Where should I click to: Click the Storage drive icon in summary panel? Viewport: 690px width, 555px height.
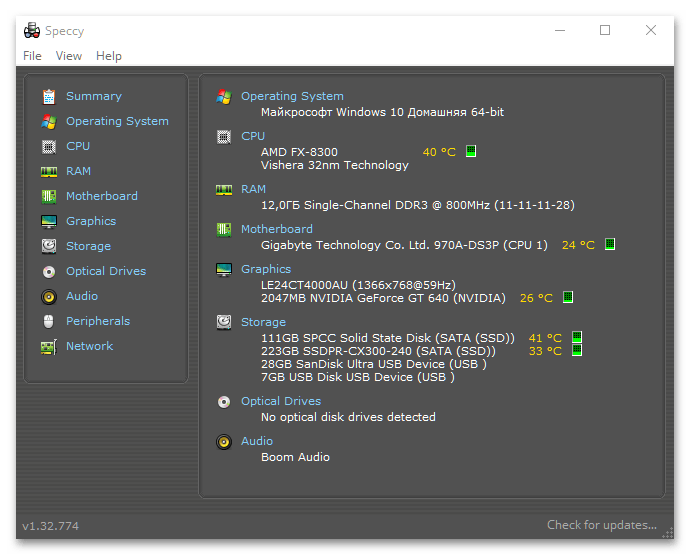[224, 322]
